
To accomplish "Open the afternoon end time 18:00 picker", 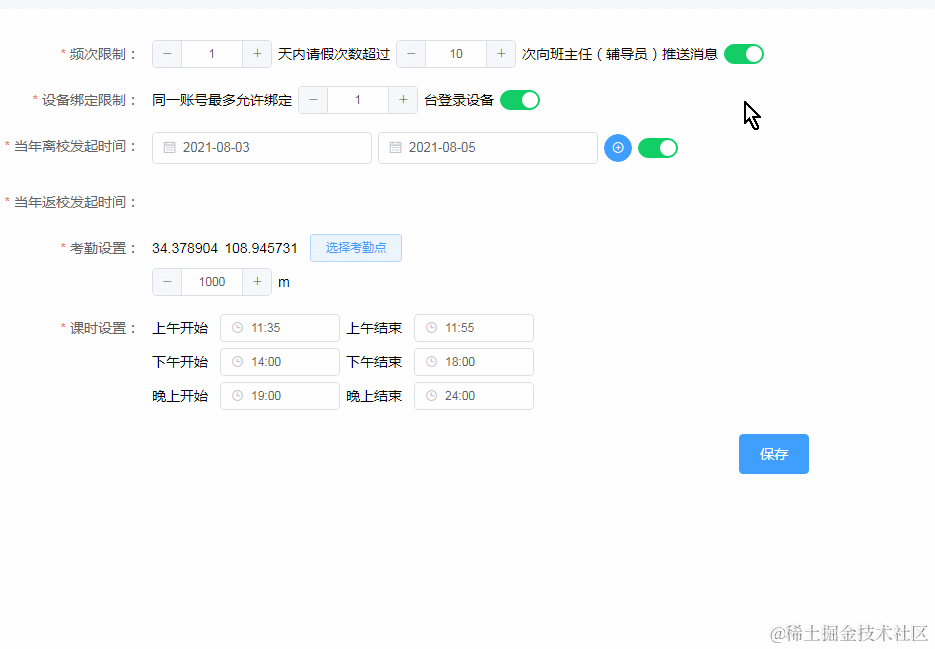I will click(x=473, y=361).
